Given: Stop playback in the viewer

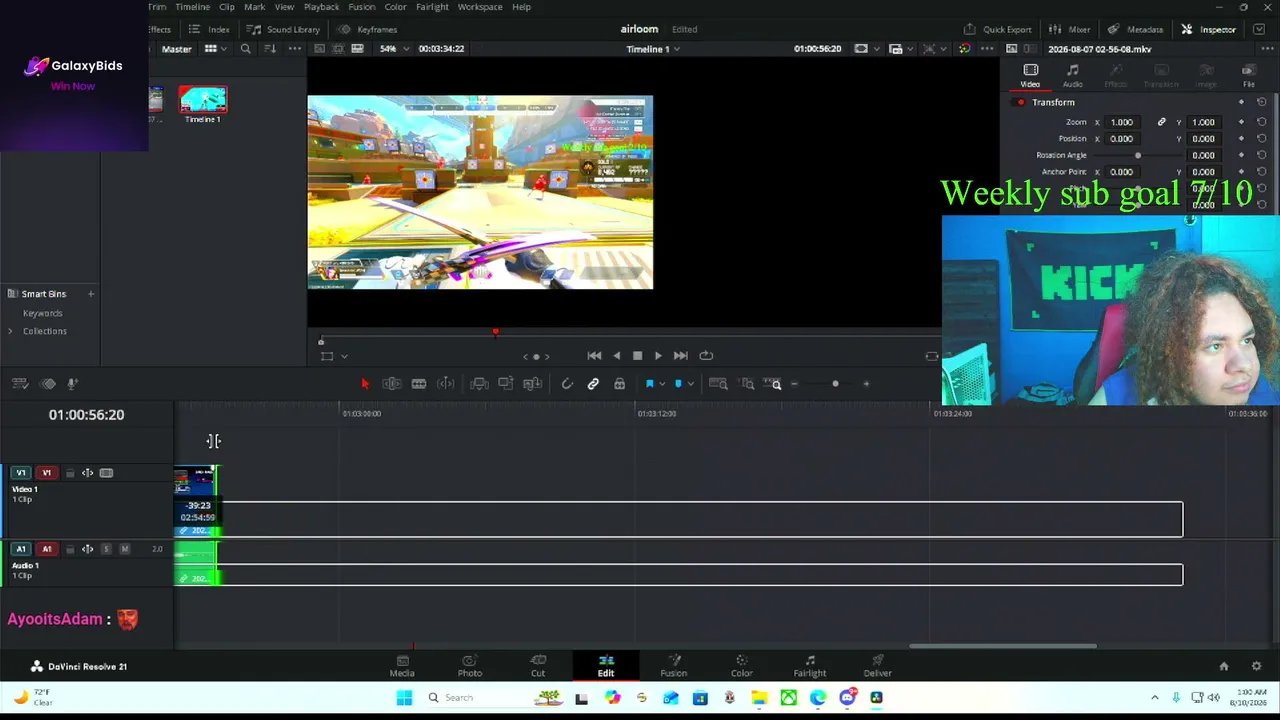Looking at the screenshot, I should click(637, 356).
